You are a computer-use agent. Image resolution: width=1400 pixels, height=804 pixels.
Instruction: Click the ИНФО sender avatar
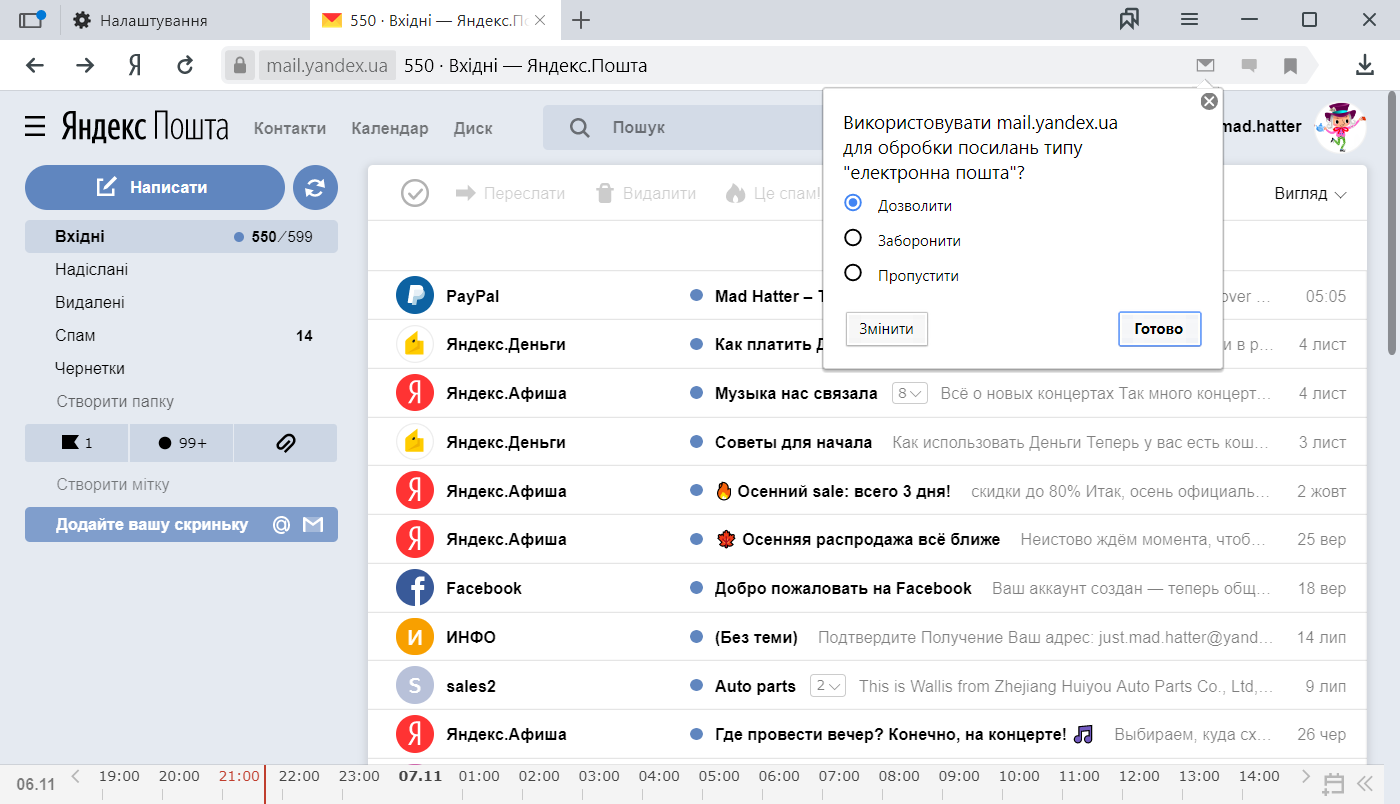[415, 637]
